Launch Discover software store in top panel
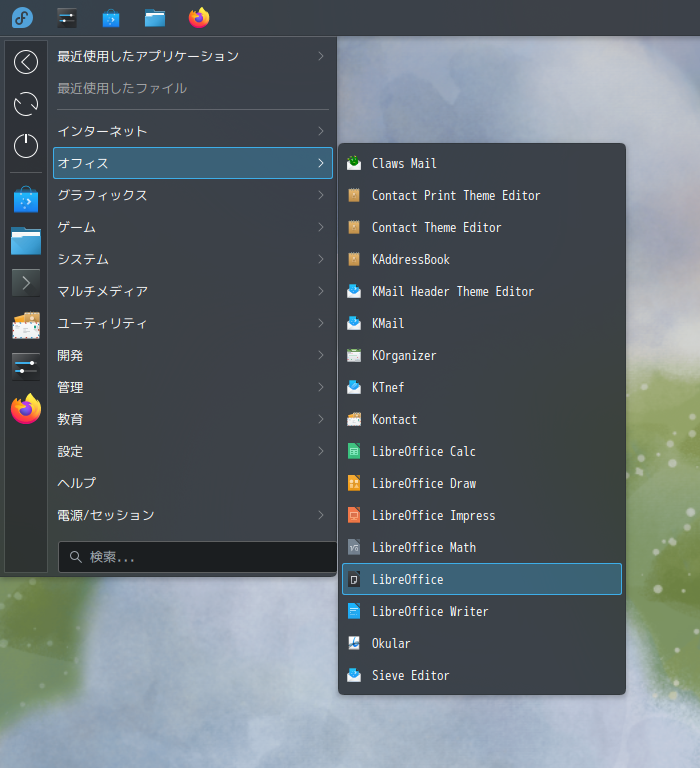The height and width of the screenshot is (768, 700). click(111, 19)
